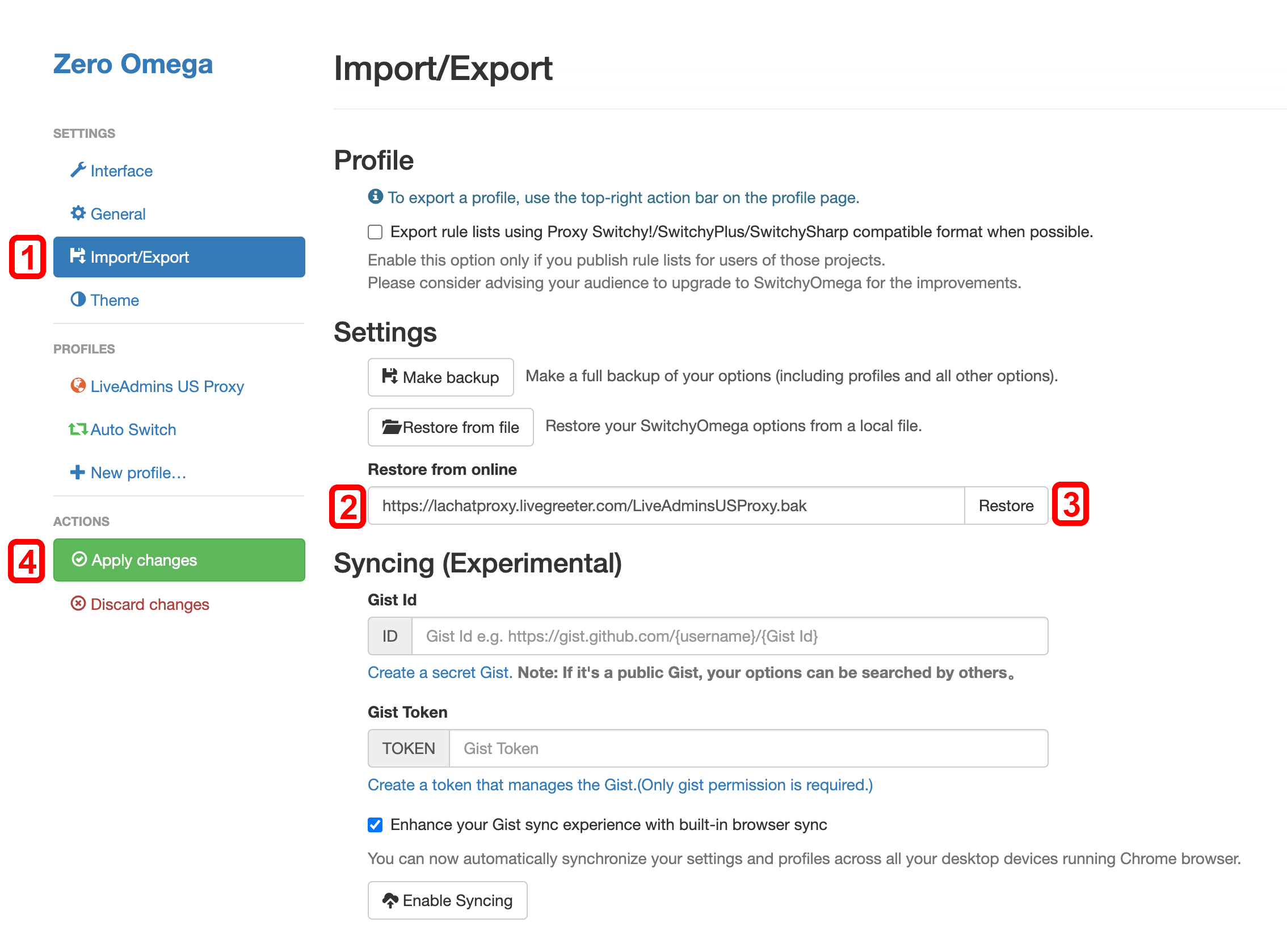Click the Auto Switch arrows icon
The height and width of the screenshot is (952, 1287).
pos(78,429)
